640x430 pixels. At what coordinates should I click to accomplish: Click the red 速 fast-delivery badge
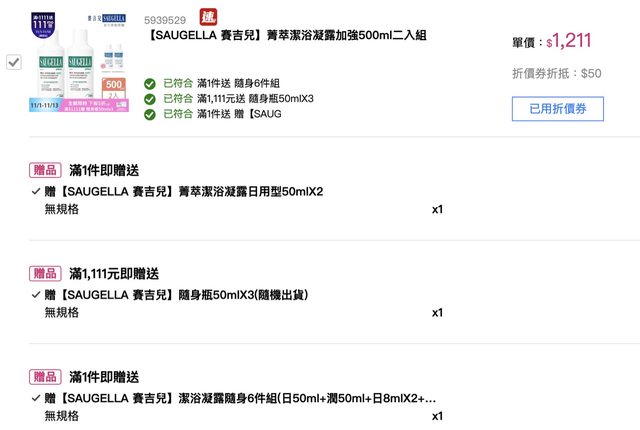point(208,17)
